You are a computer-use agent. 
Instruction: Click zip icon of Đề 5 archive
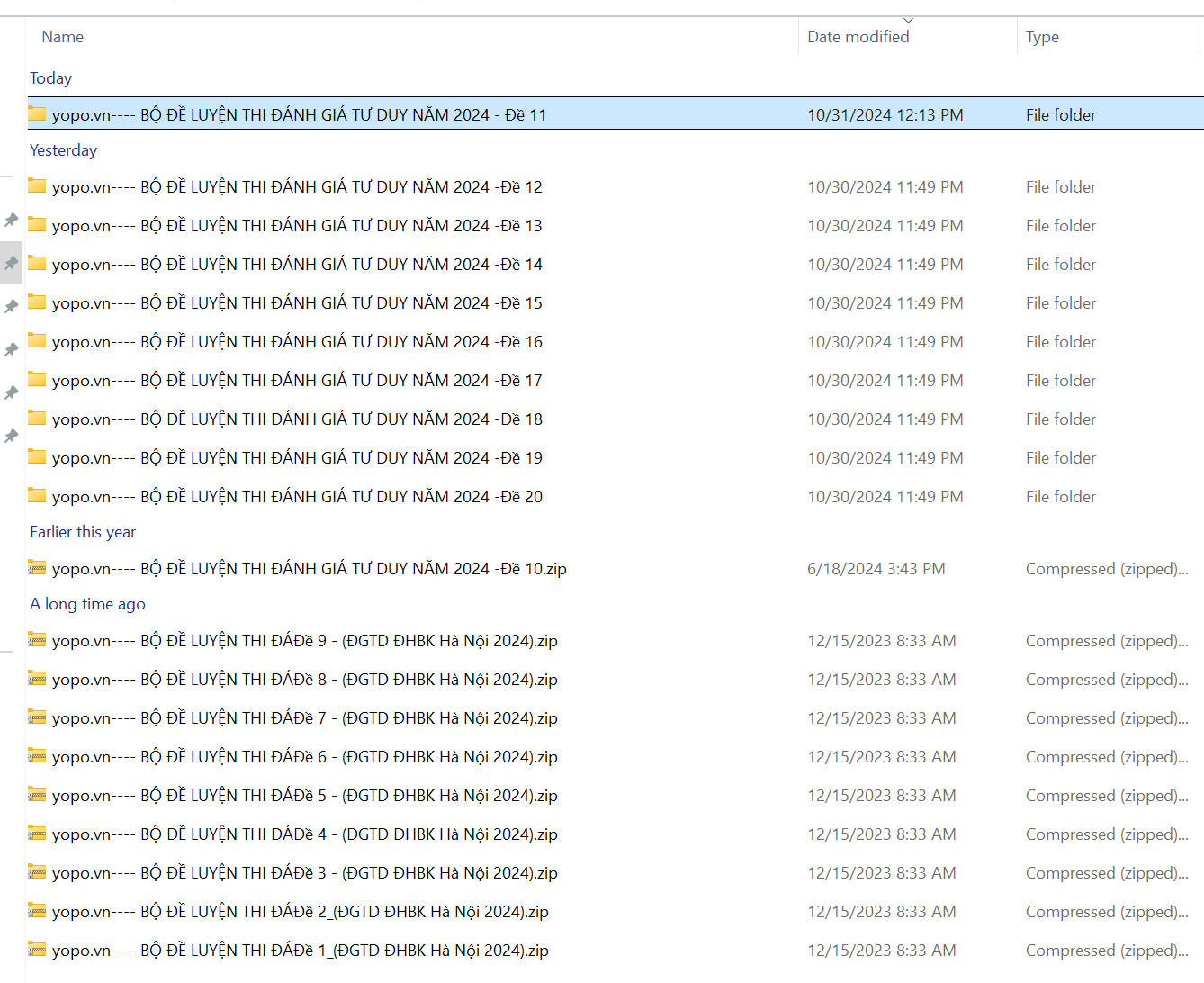click(x=37, y=794)
